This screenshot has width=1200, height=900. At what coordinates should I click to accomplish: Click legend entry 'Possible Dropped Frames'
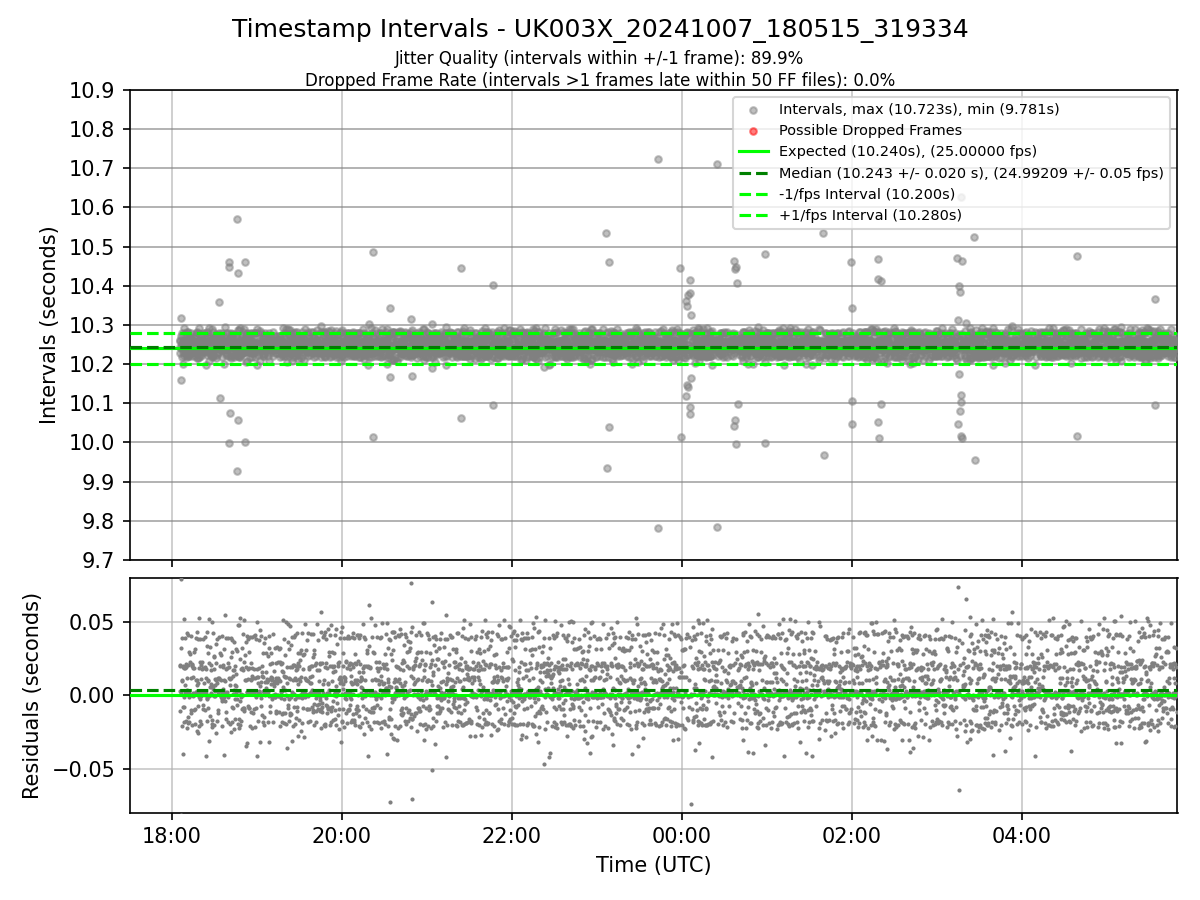(870, 130)
